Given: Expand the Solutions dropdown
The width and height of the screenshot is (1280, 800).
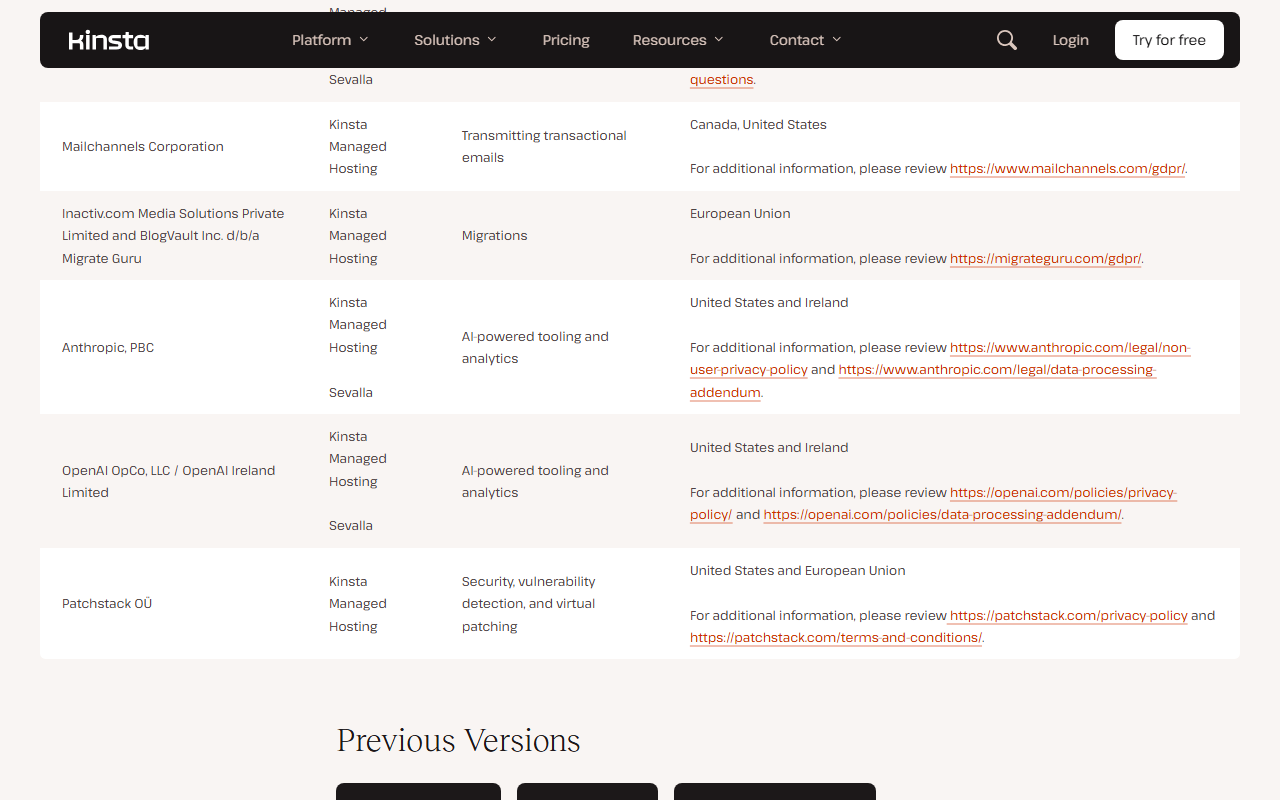Looking at the screenshot, I should (x=455, y=40).
